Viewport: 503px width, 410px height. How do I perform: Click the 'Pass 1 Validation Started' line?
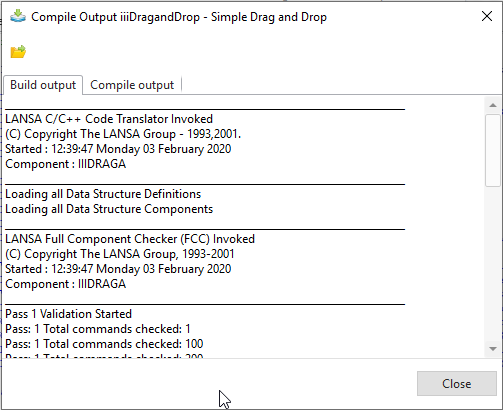tap(69, 314)
